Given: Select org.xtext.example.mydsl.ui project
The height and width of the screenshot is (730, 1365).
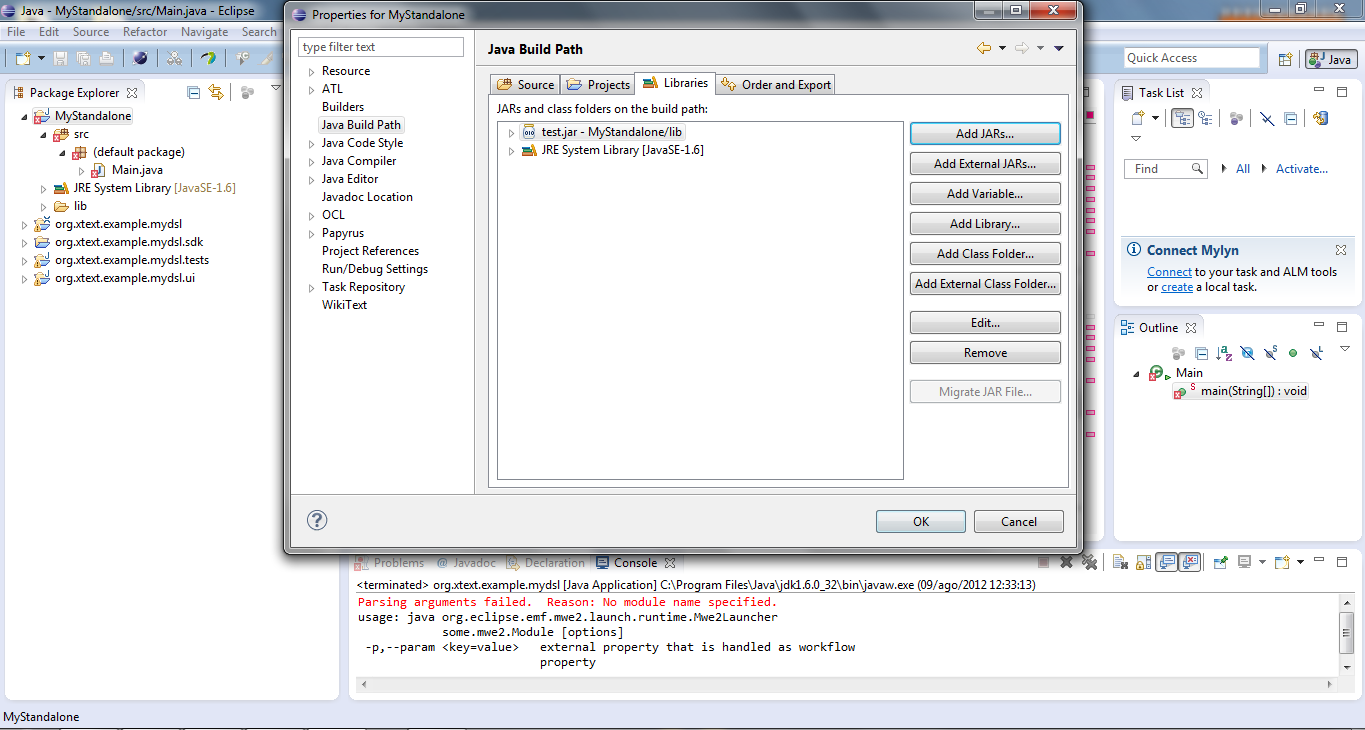Looking at the screenshot, I should [x=125, y=278].
